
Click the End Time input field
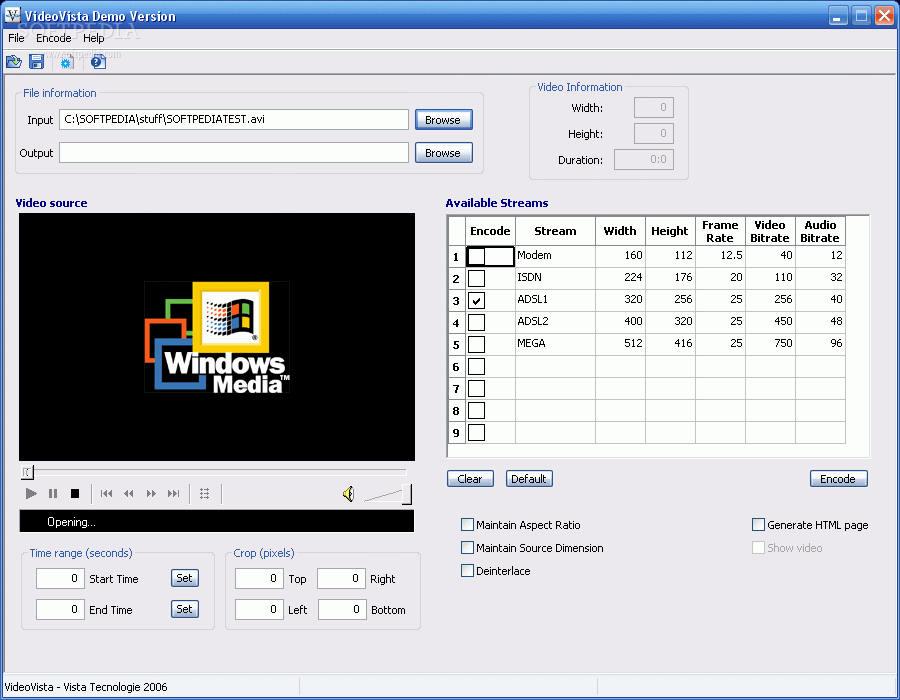(x=60, y=609)
